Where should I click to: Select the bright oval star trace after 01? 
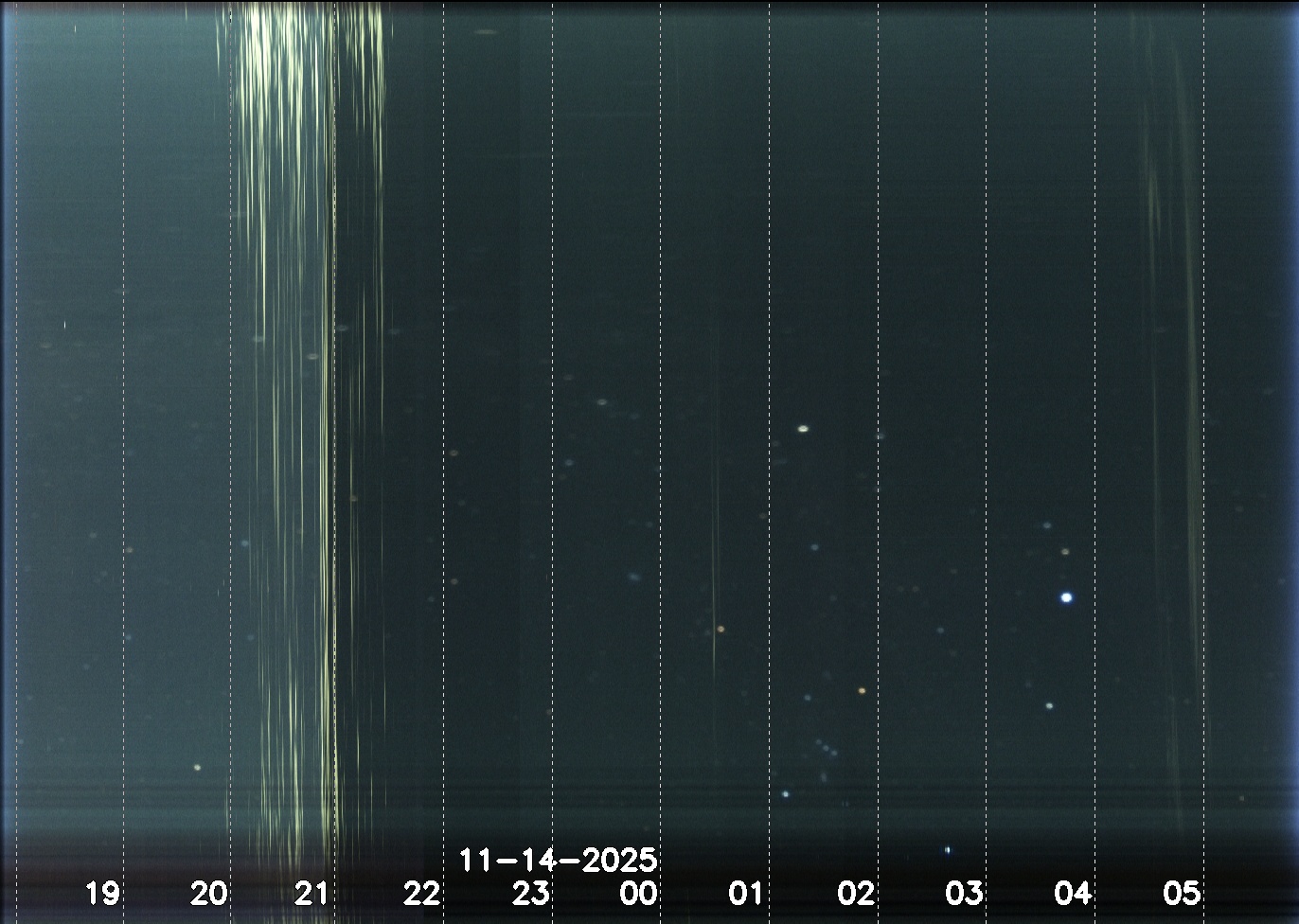coord(803,429)
